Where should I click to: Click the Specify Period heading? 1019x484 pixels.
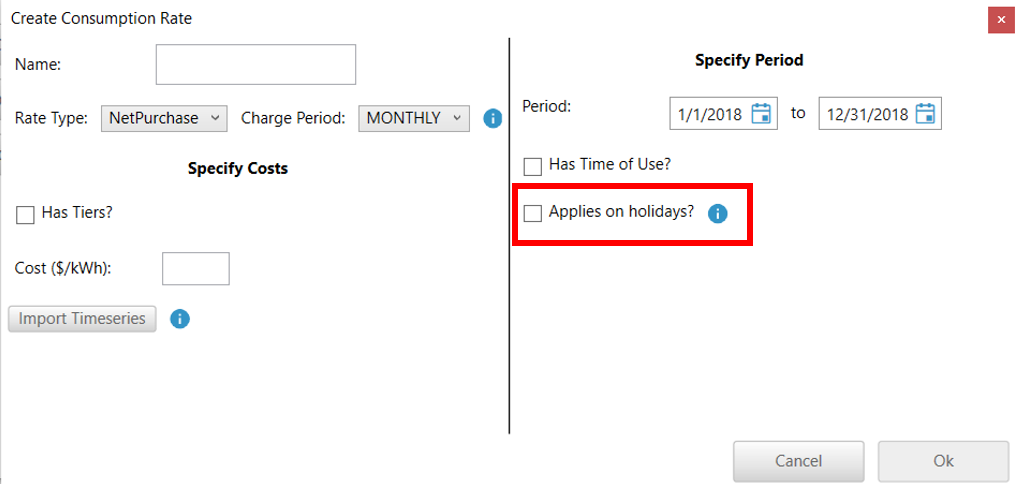[x=749, y=60]
